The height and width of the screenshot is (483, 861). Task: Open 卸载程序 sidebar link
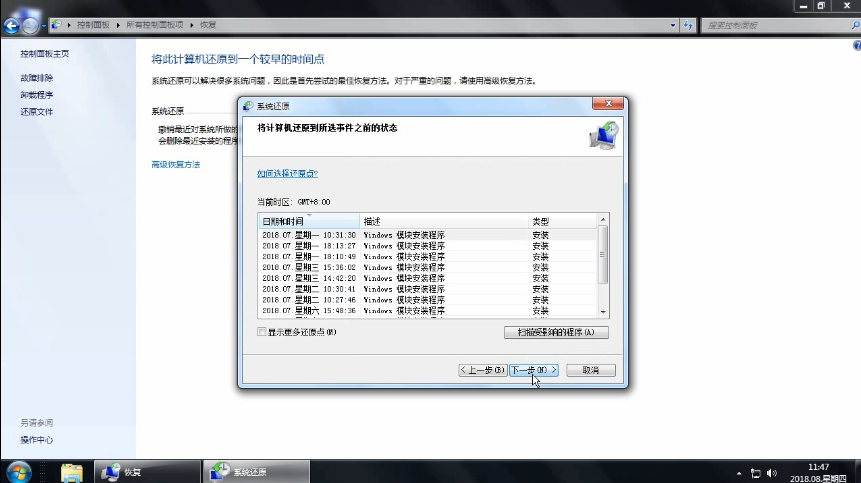pos(36,95)
